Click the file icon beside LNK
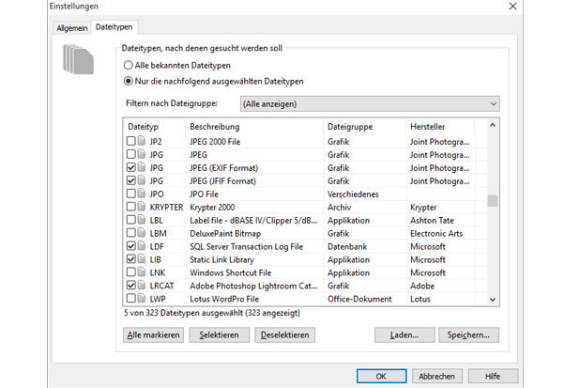Screen dimensions: 580x388 click(142, 272)
